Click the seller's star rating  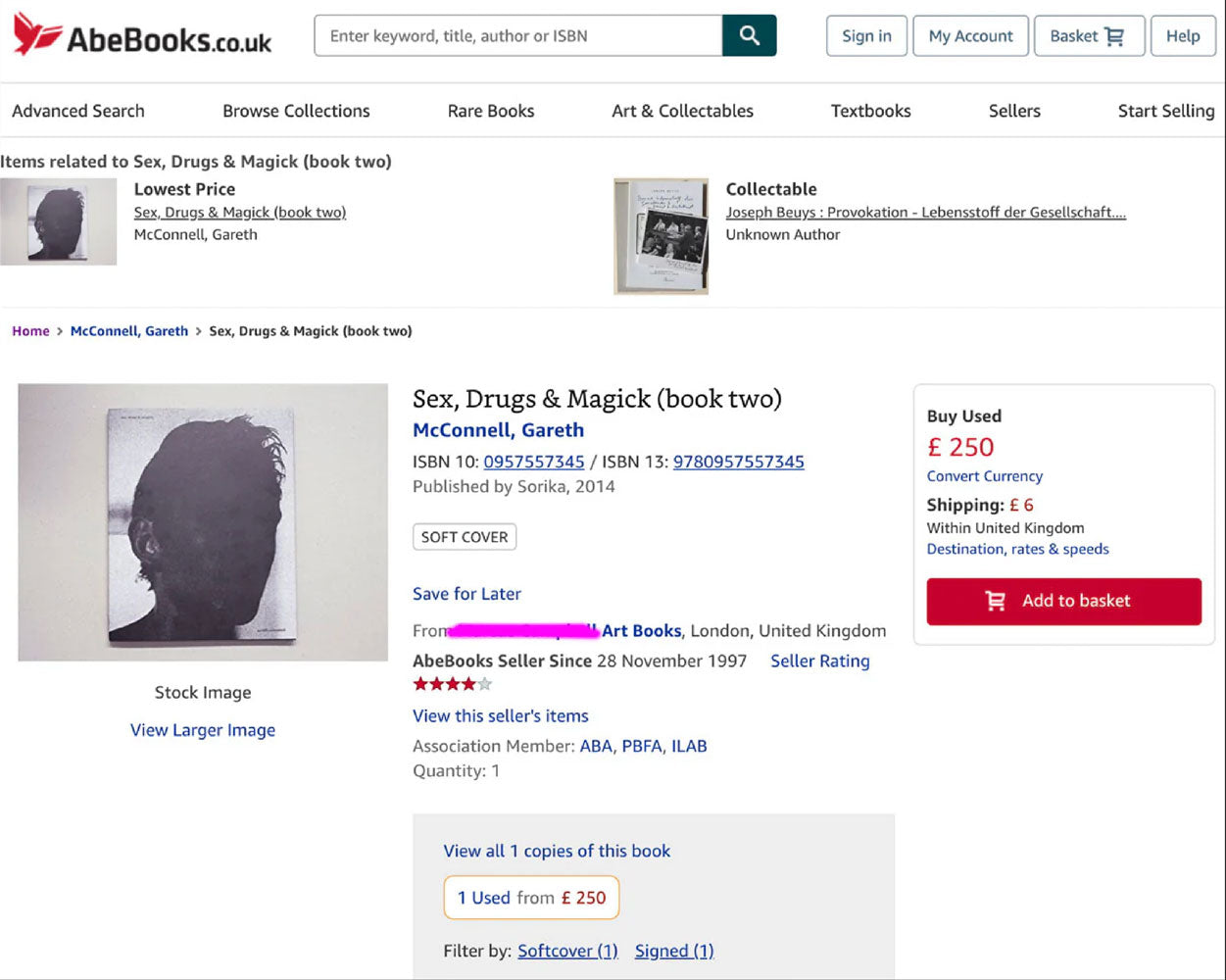tap(452, 684)
